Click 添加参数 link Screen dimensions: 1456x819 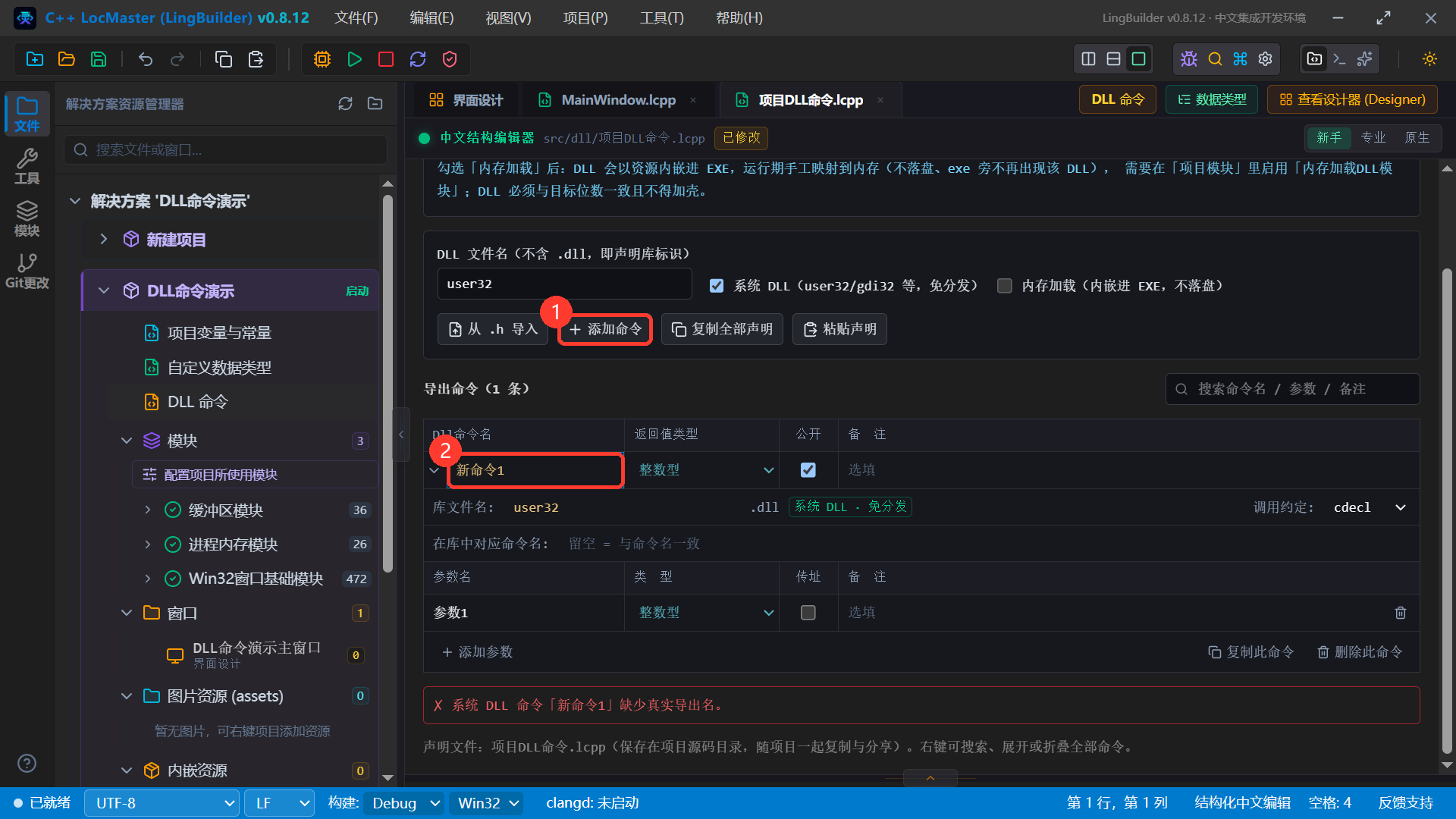[x=477, y=652]
